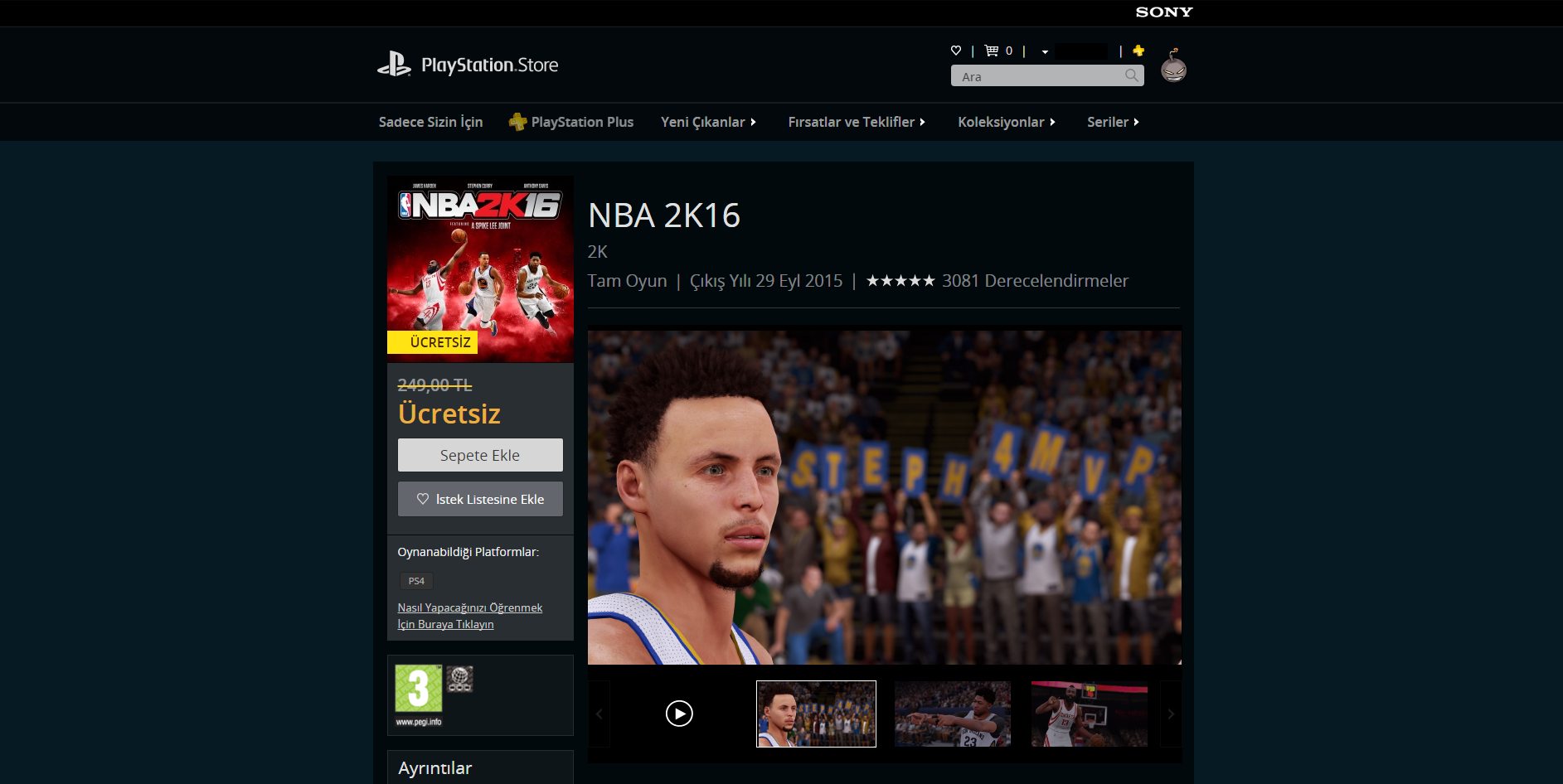Click the PEGI 3 age rating icon
The width and height of the screenshot is (1563, 784).
tap(418, 689)
